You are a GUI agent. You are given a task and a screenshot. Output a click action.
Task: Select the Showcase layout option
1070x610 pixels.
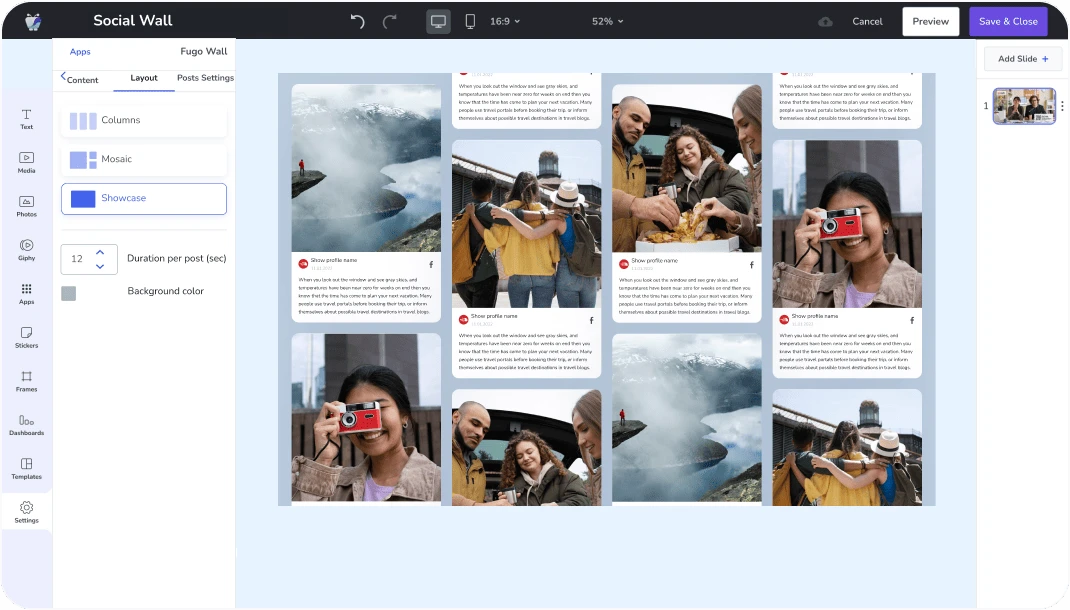[143, 199]
